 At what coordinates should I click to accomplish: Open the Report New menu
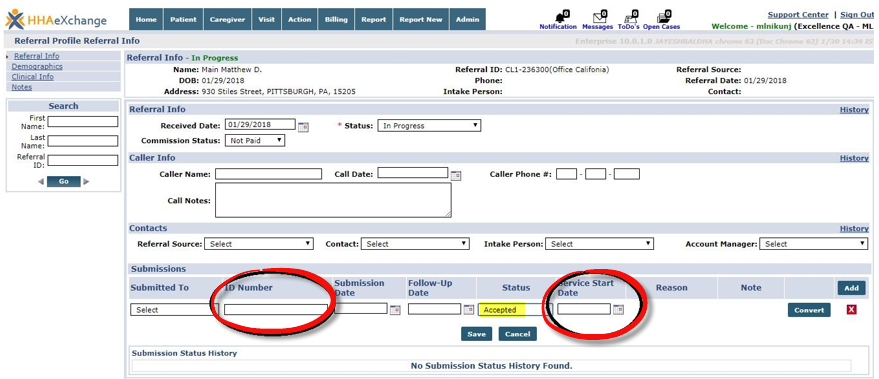pos(420,19)
